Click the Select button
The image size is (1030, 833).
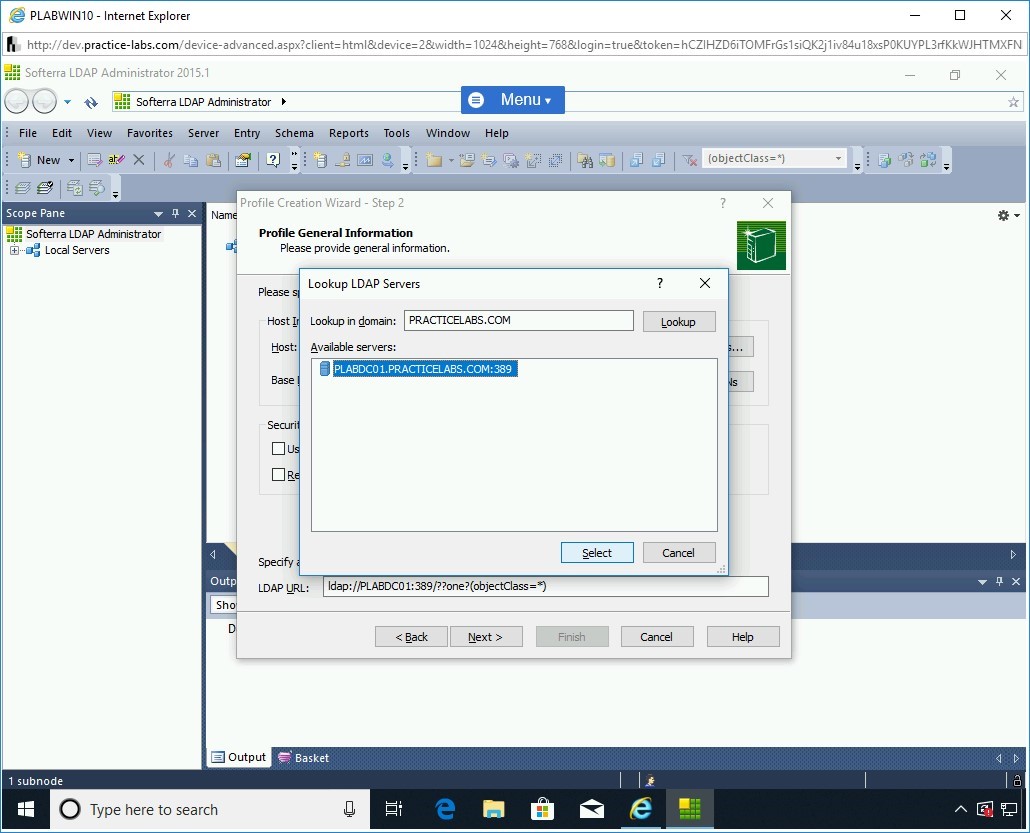click(596, 553)
